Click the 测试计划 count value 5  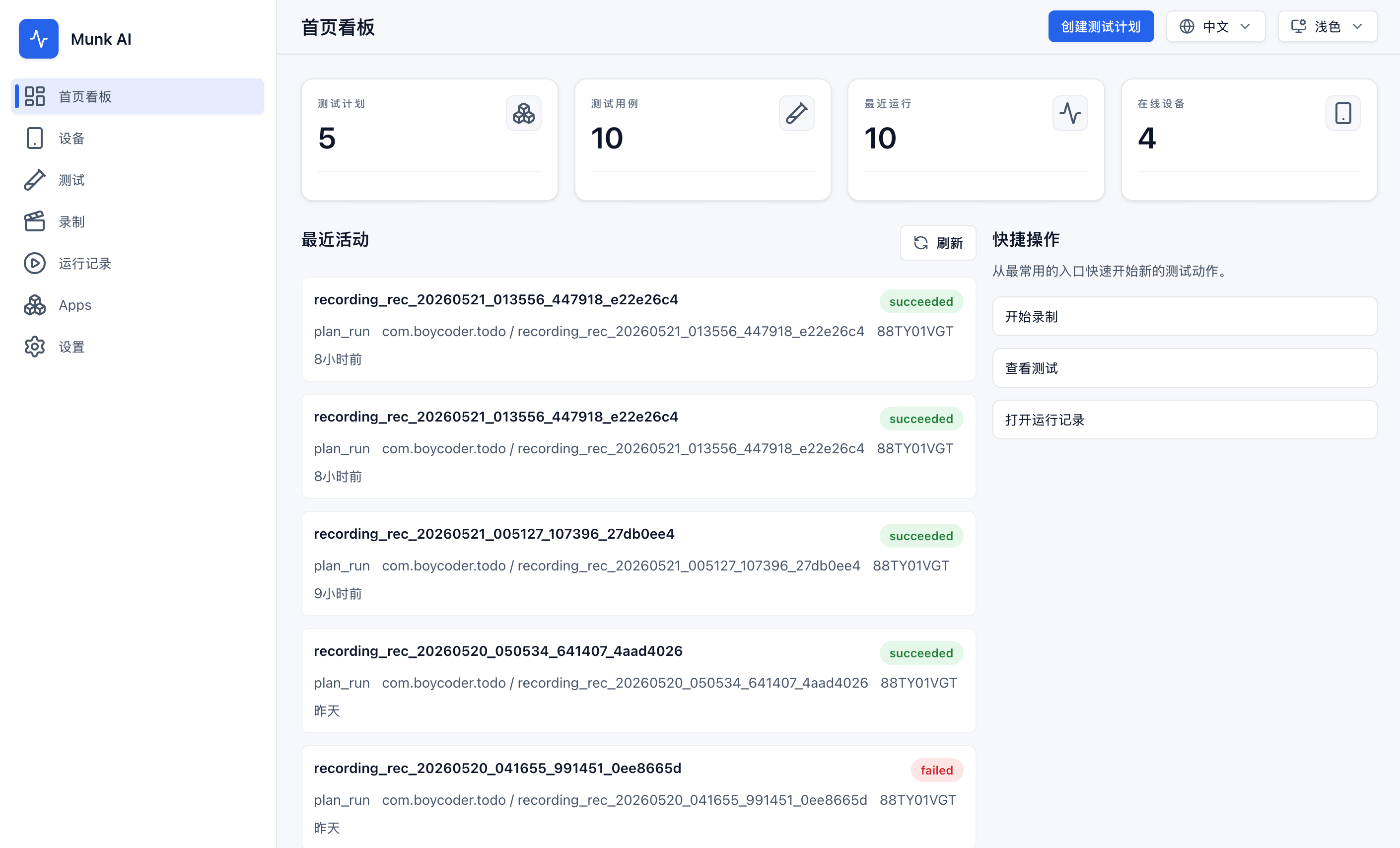327,138
